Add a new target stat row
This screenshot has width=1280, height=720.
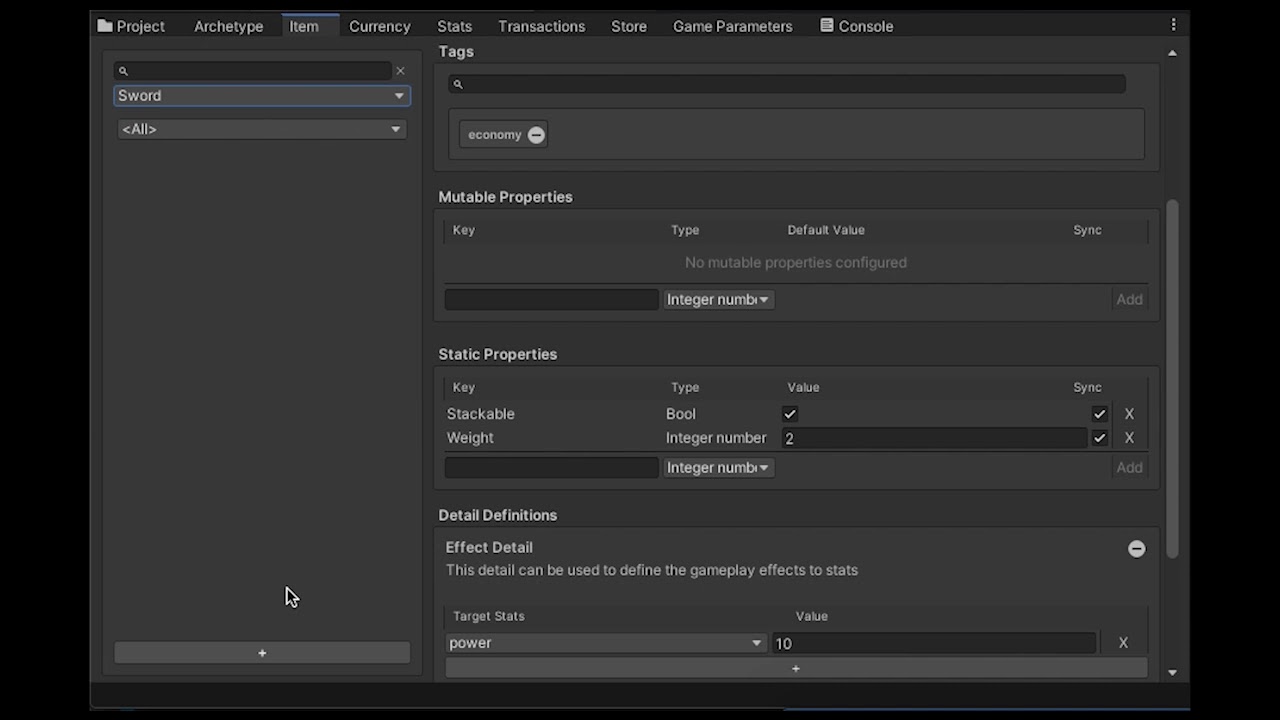click(796, 668)
